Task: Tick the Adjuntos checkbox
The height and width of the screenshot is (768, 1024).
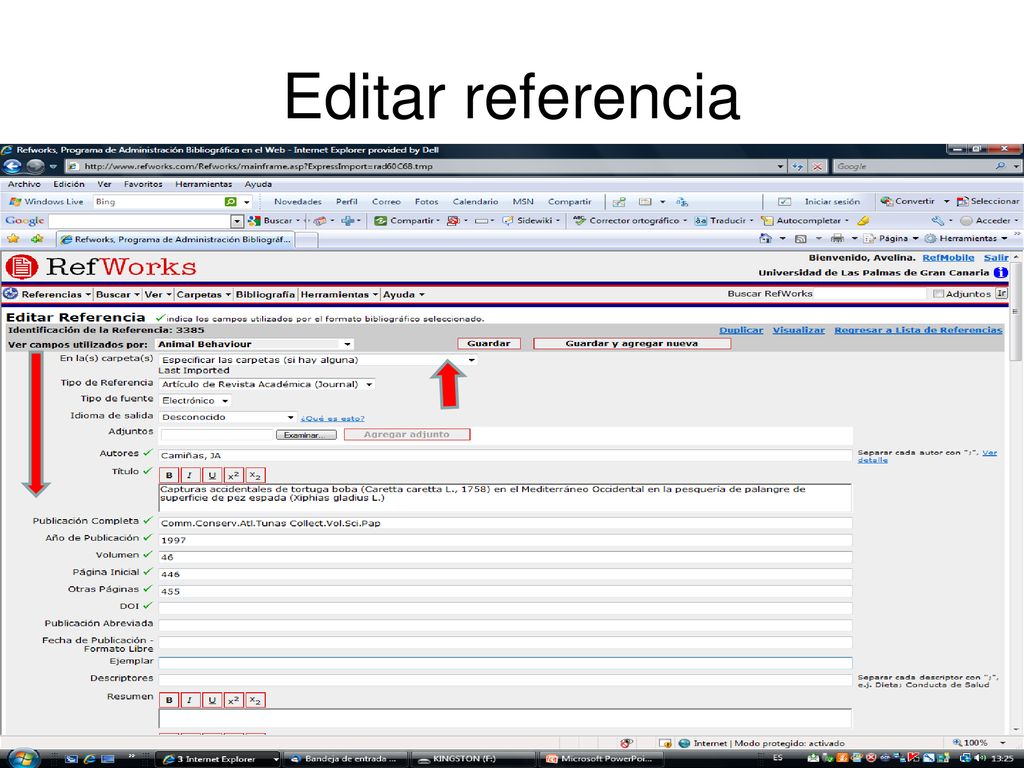Action: click(938, 294)
